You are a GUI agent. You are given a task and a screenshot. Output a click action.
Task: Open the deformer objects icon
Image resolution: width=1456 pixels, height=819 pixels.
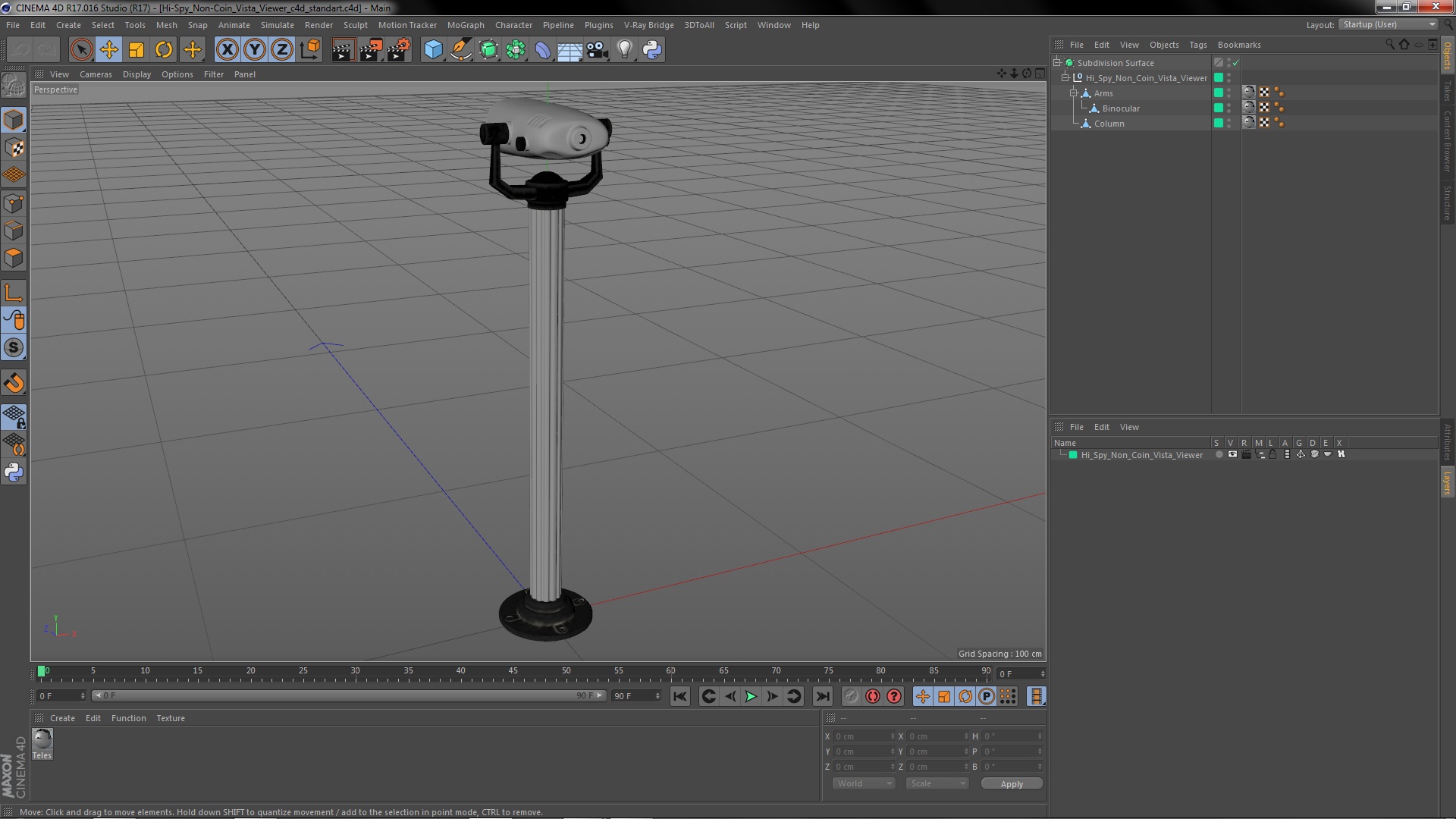(x=543, y=50)
